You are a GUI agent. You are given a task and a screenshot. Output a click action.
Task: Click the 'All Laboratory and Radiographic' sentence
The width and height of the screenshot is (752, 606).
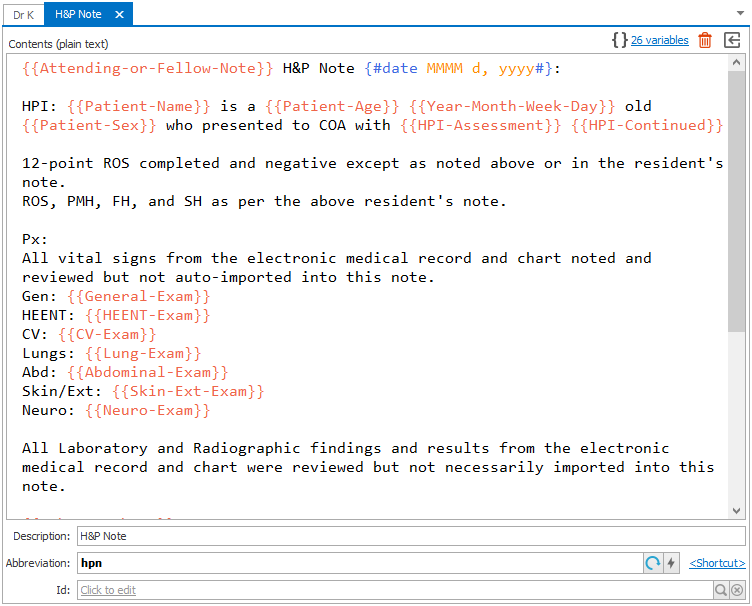(x=368, y=467)
